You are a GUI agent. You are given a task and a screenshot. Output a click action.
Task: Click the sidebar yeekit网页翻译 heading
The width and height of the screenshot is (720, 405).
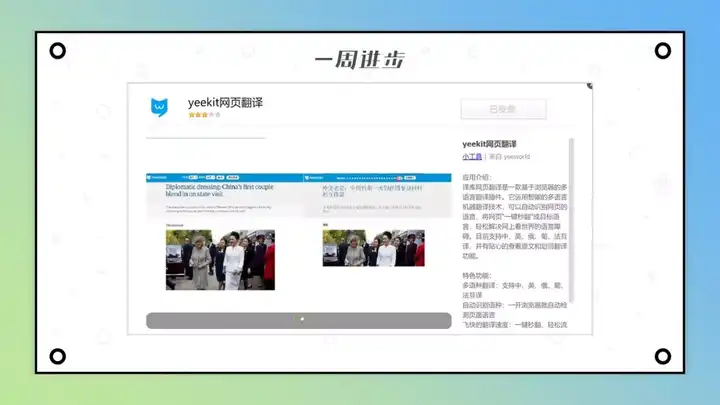click(489, 144)
